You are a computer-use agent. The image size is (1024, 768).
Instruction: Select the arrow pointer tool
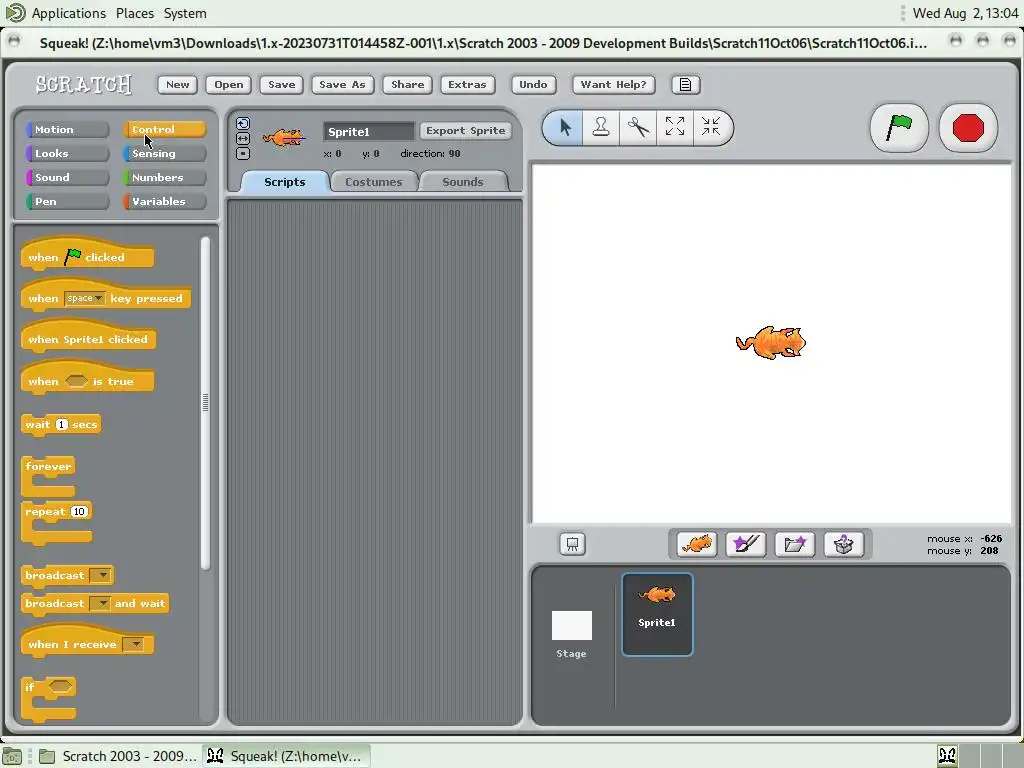coord(565,127)
